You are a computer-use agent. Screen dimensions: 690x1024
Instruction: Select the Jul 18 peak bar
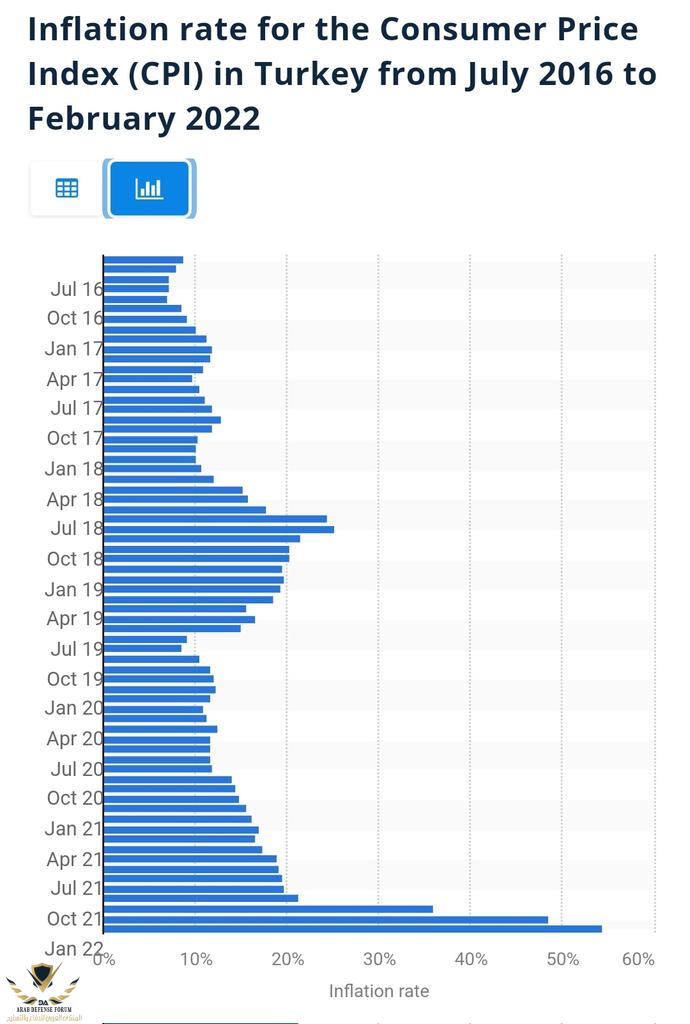click(x=219, y=529)
